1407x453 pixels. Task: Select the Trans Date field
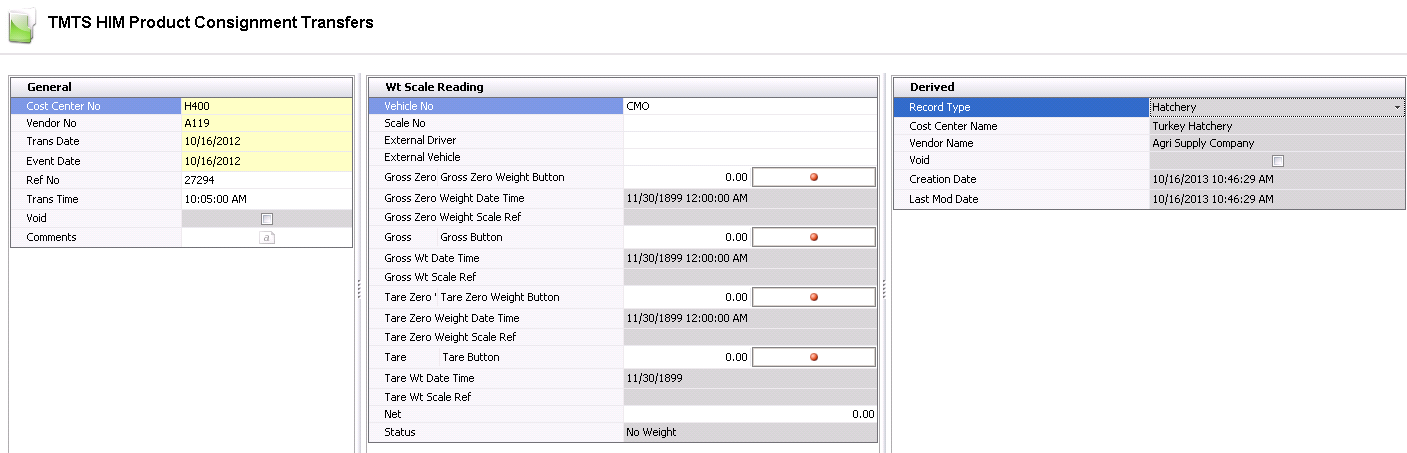pos(265,142)
